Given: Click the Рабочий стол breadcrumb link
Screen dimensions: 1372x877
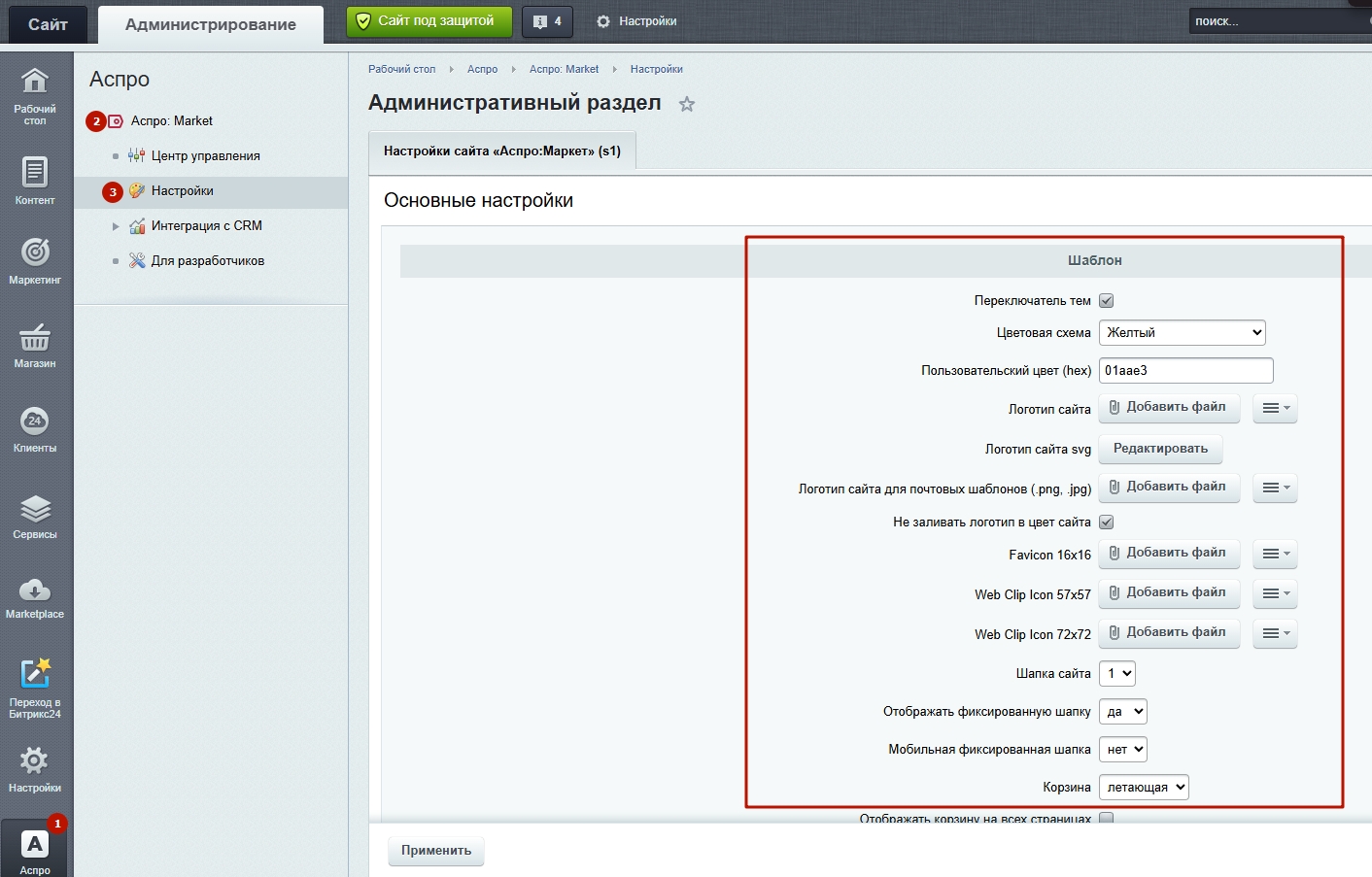Looking at the screenshot, I should point(401,69).
